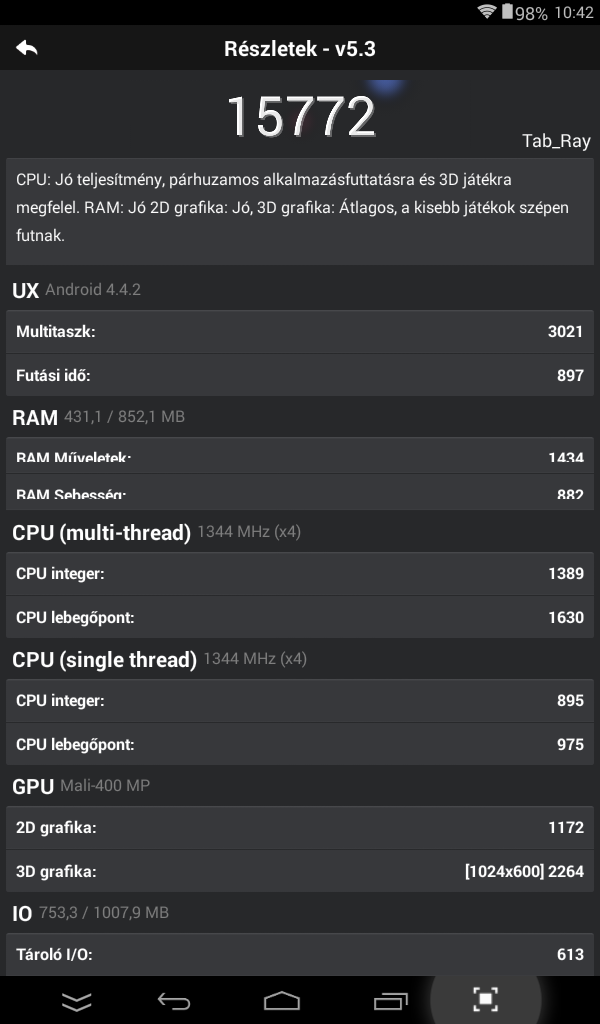Image resolution: width=600 pixels, height=1024 pixels.
Task: Select the 3D grafika score row
Action: [300, 871]
